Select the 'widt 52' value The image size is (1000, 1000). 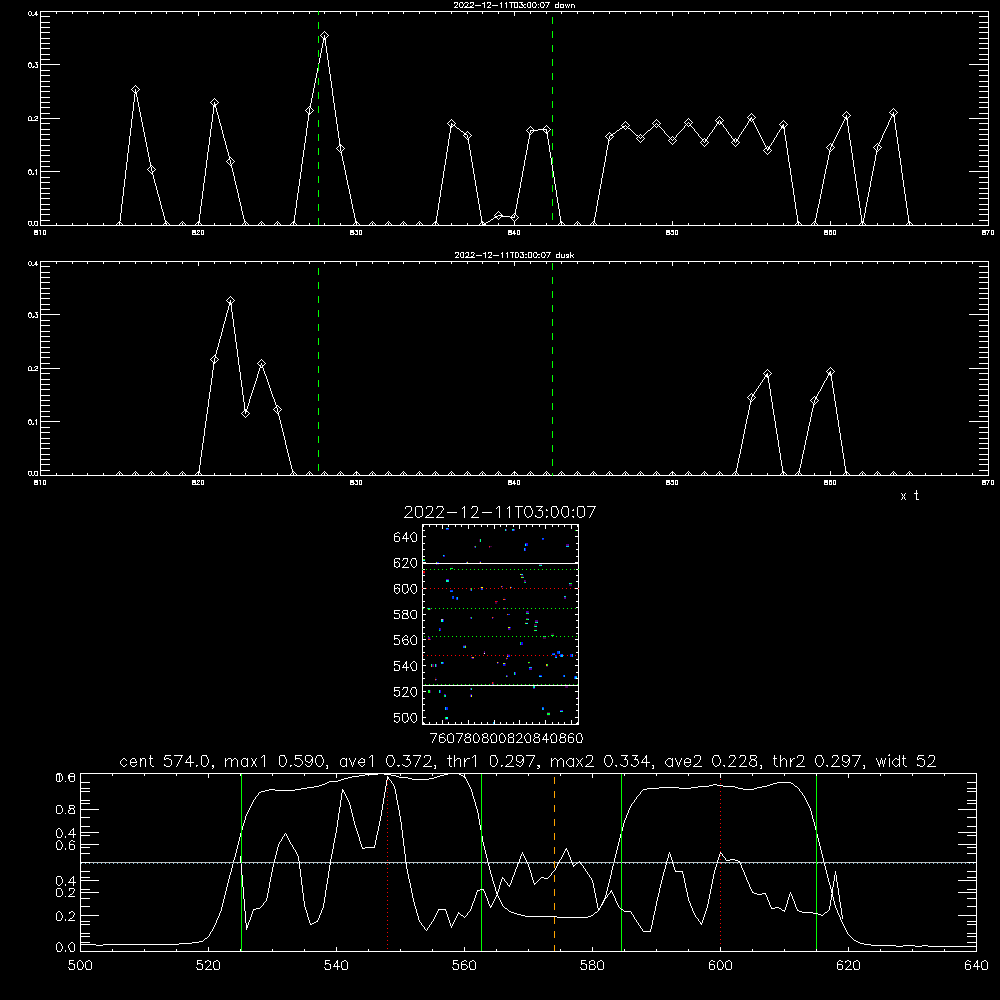click(906, 761)
